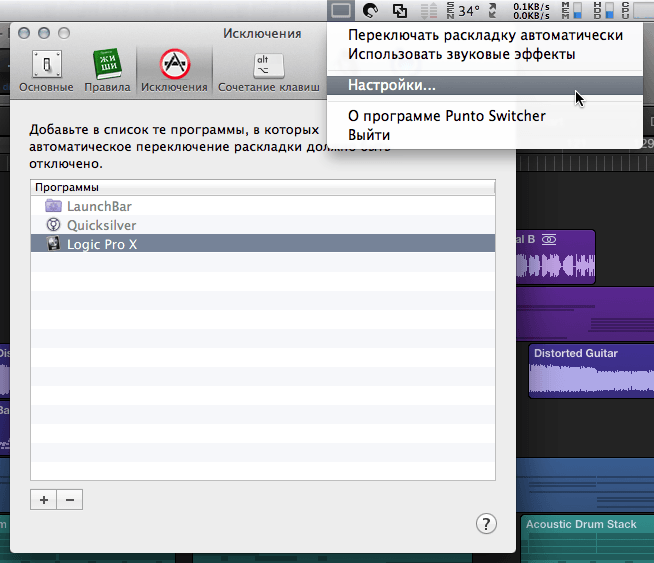The height and width of the screenshot is (563, 654).
Task: Select the Исключения toolbar tab
Action: (174, 71)
